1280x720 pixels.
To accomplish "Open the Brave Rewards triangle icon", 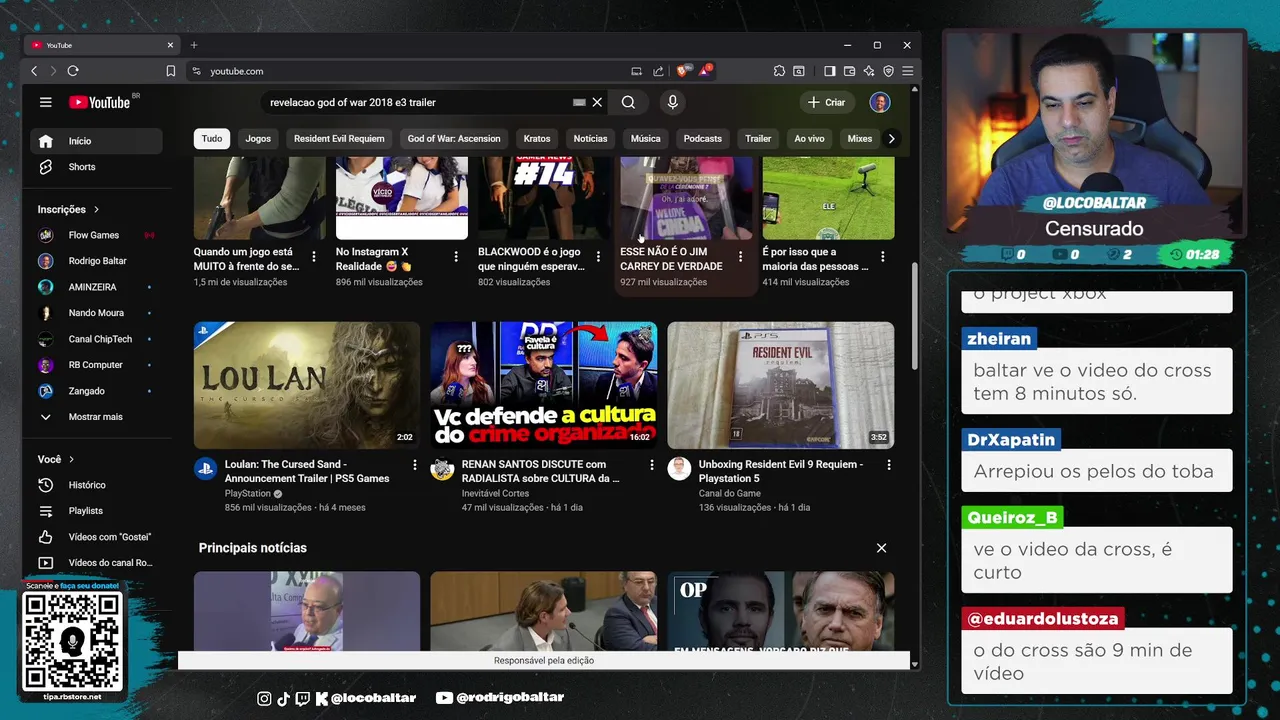I will coord(705,71).
